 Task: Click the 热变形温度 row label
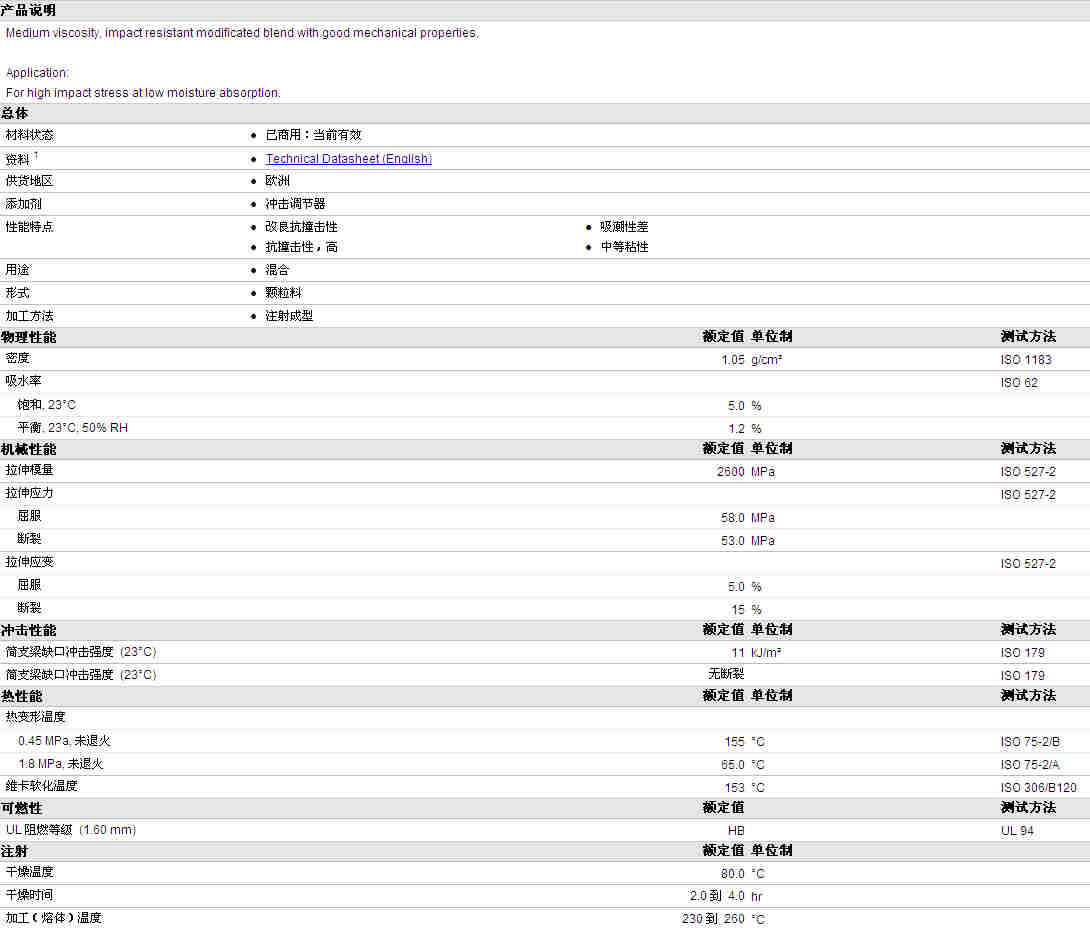(35, 717)
